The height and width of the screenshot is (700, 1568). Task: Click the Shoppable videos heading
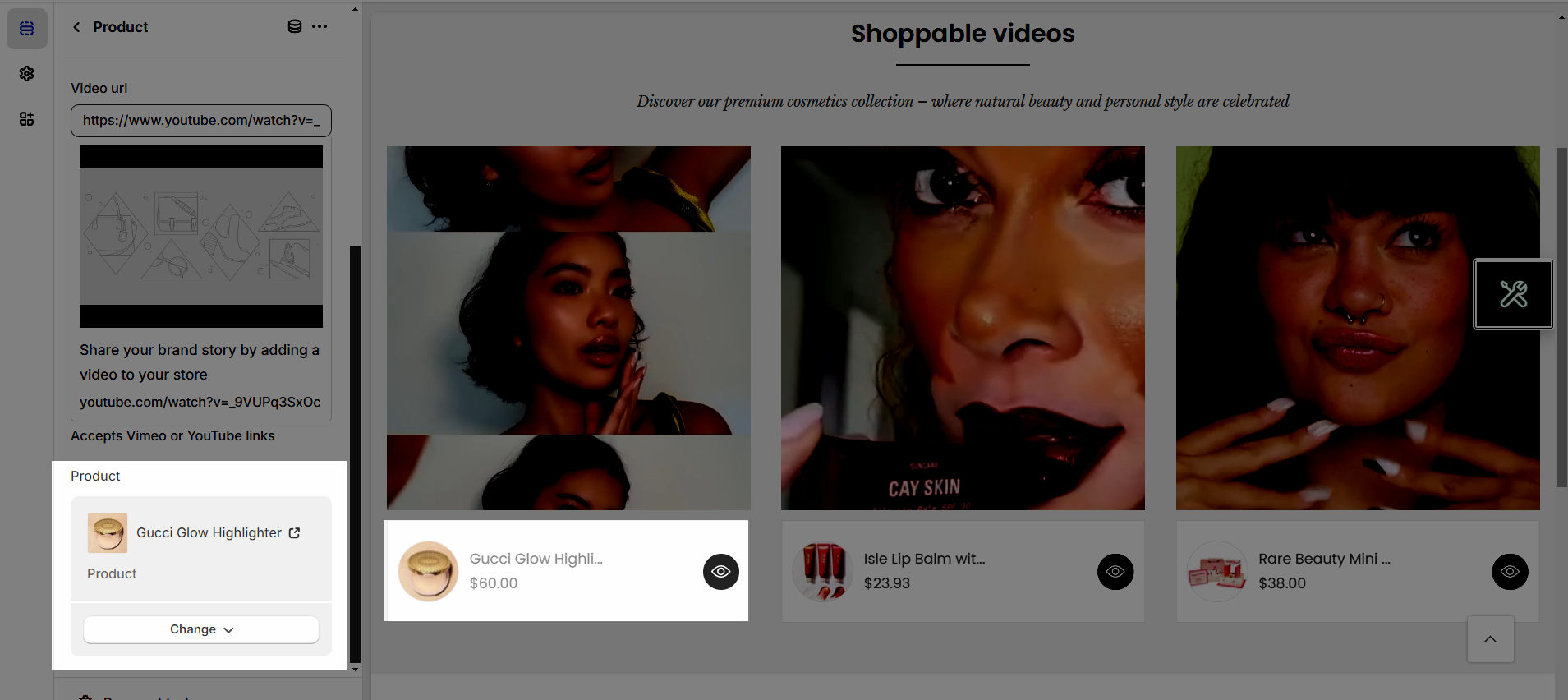click(x=963, y=34)
